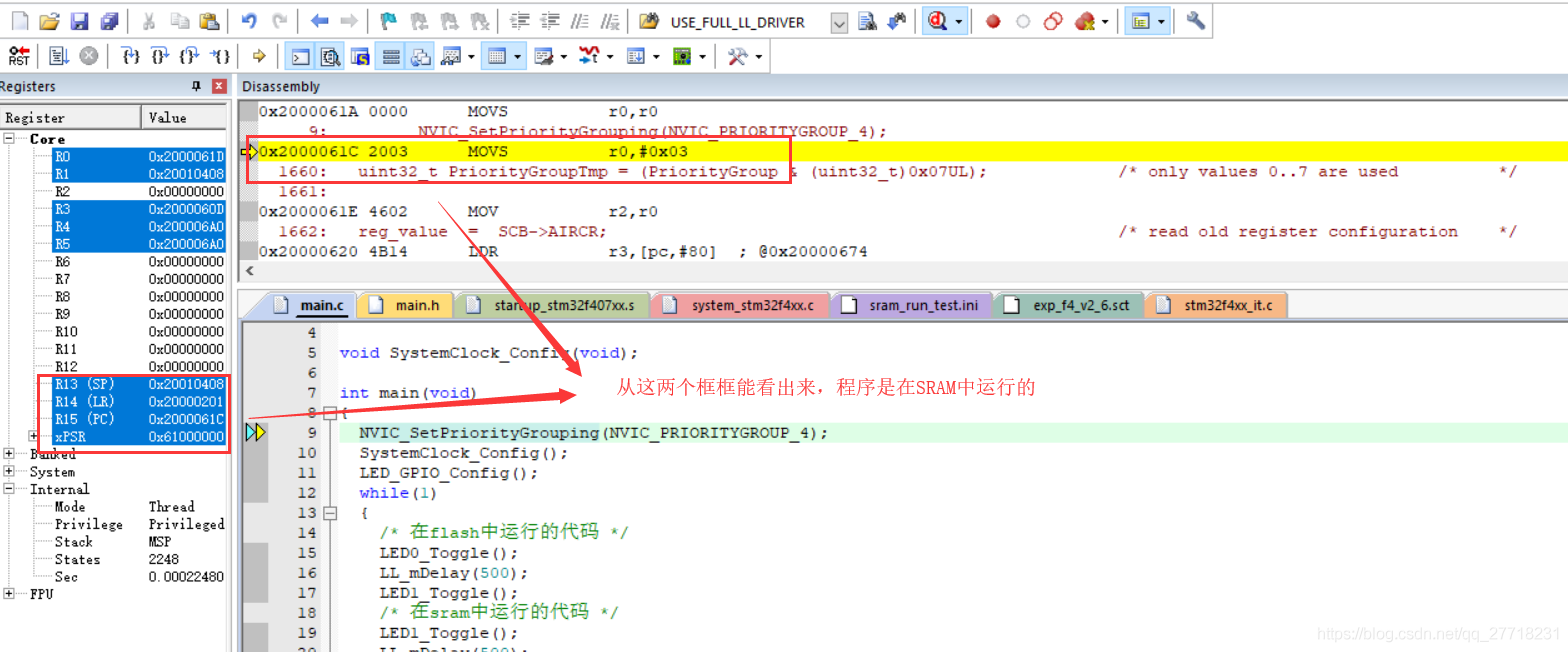This screenshot has height=652, width=1568.
Task: Select the R2 register row
Action: tap(138, 191)
